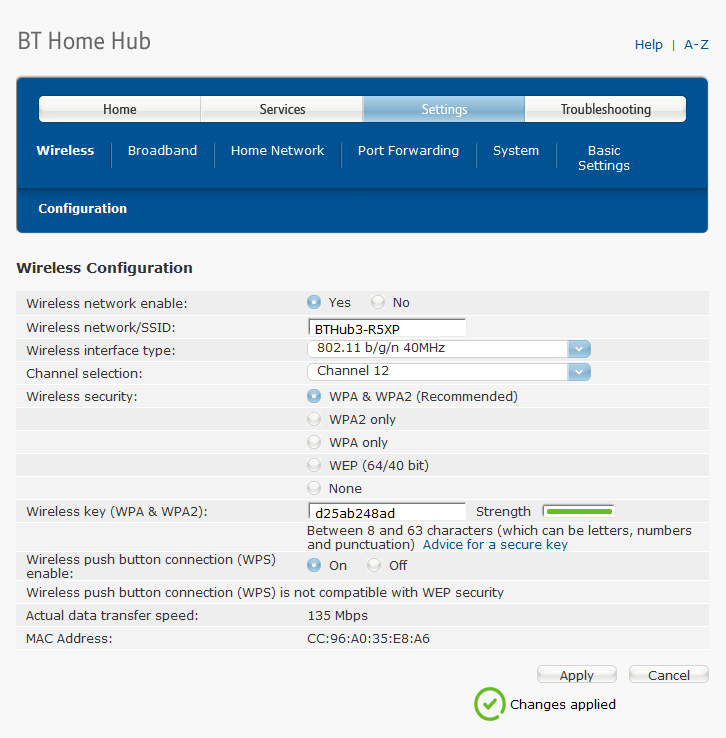The image size is (726, 738).
Task: Click the Actual data transfer speed label
Action: (x=112, y=615)
